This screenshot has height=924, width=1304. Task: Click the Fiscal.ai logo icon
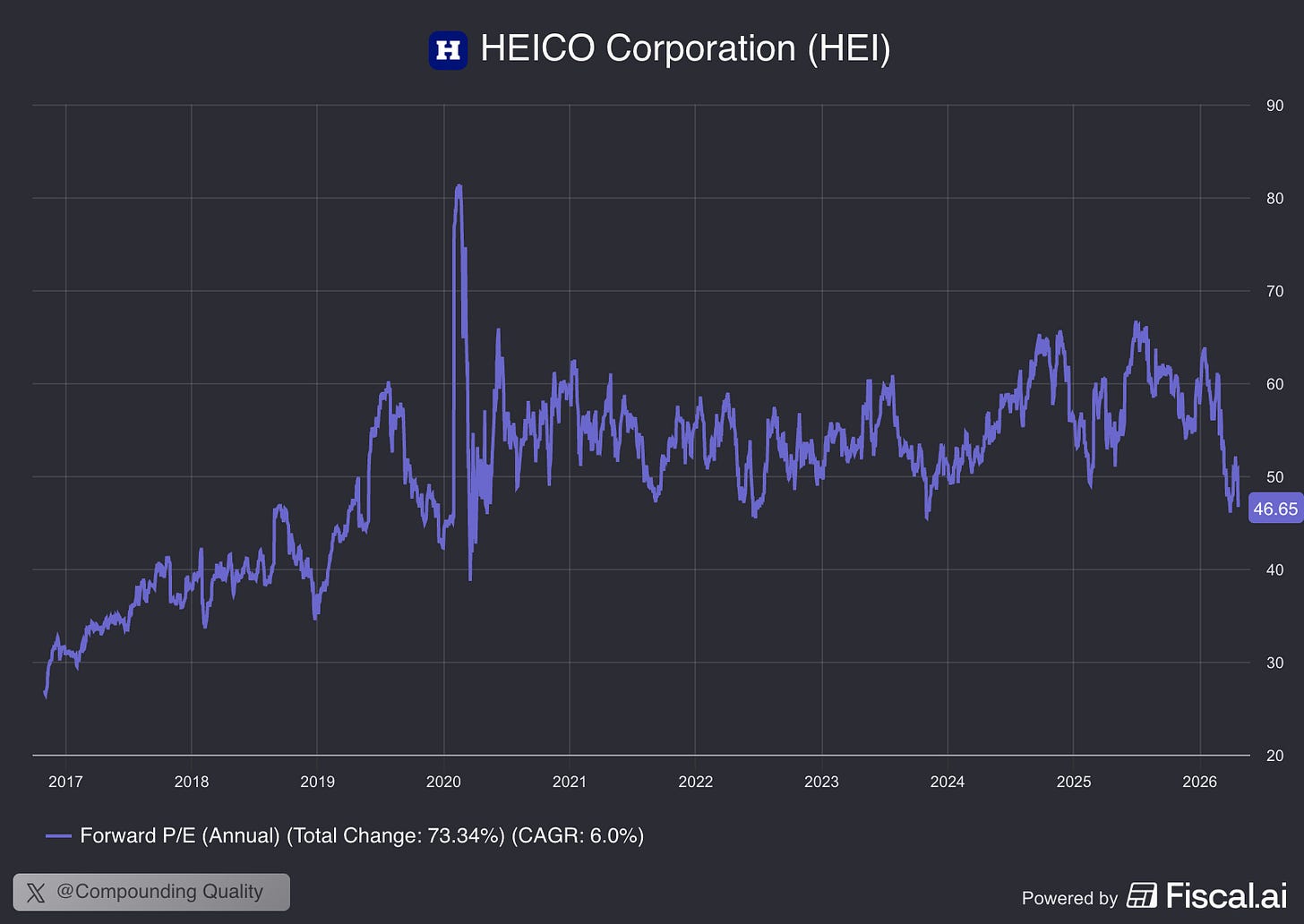(x=1142, y=895)
